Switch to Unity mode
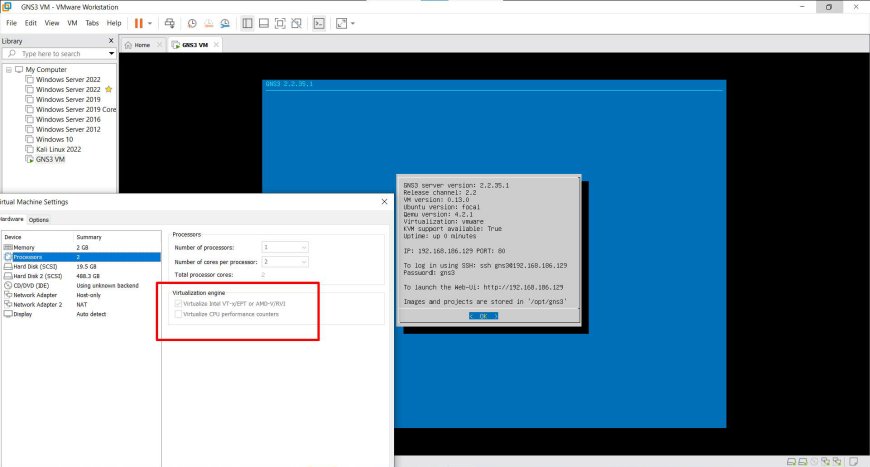 (x=296, y=23)
